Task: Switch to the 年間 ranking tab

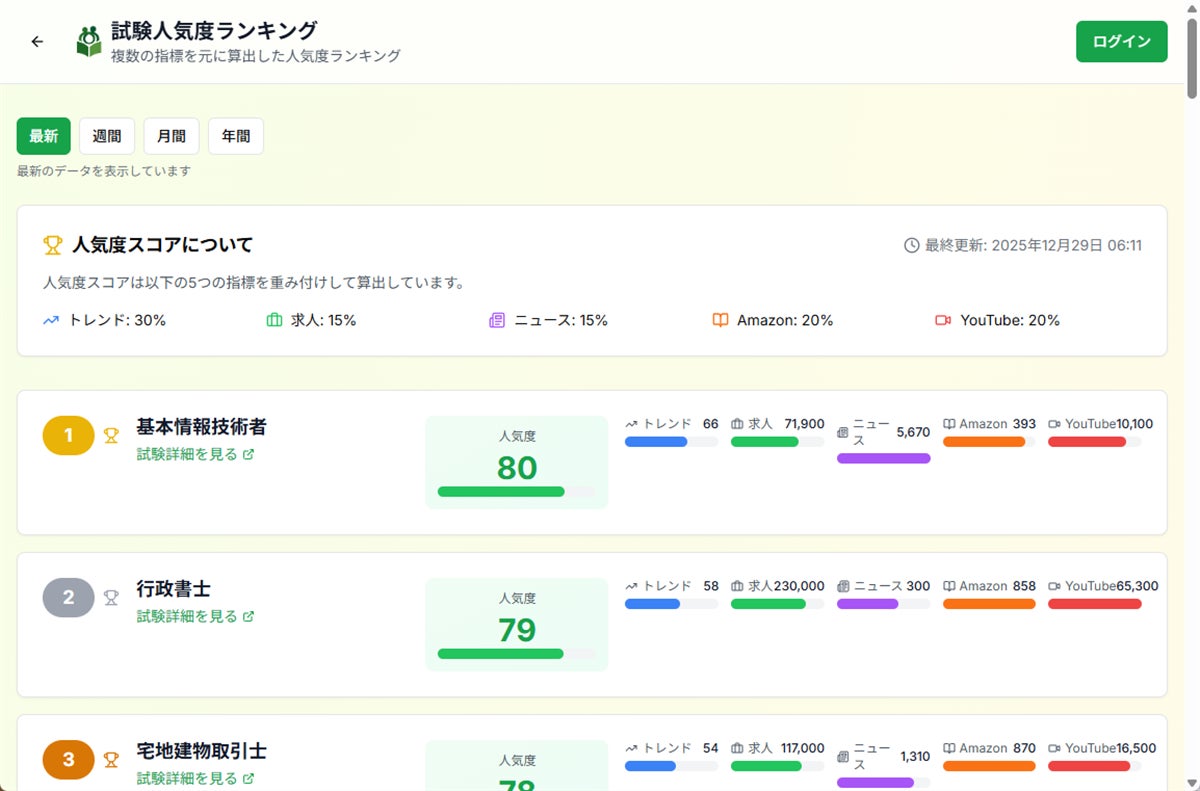Action: click(x=236, y=136)
